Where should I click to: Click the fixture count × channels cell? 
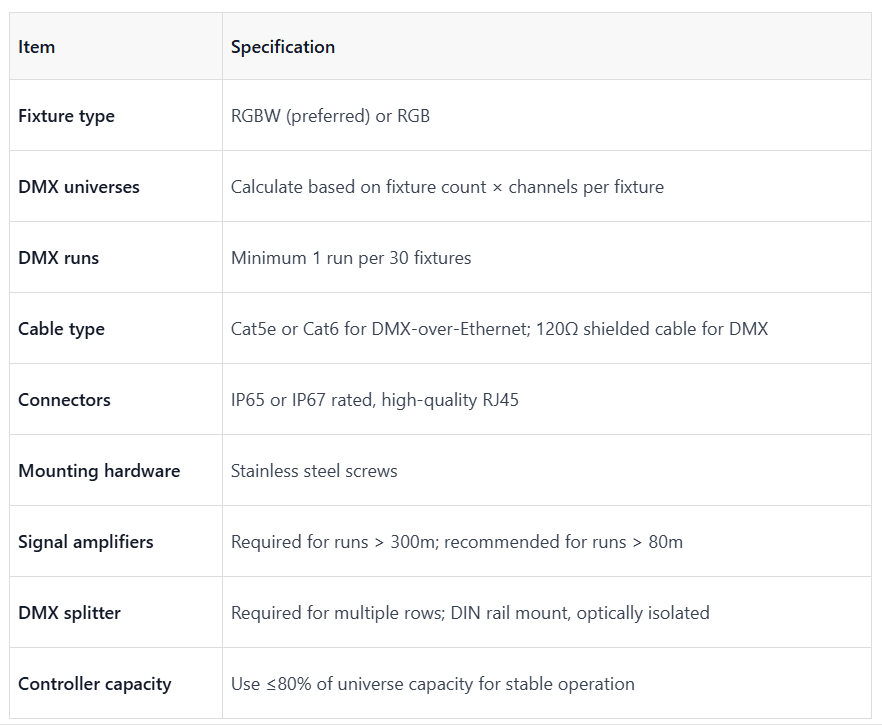(447, 187)
